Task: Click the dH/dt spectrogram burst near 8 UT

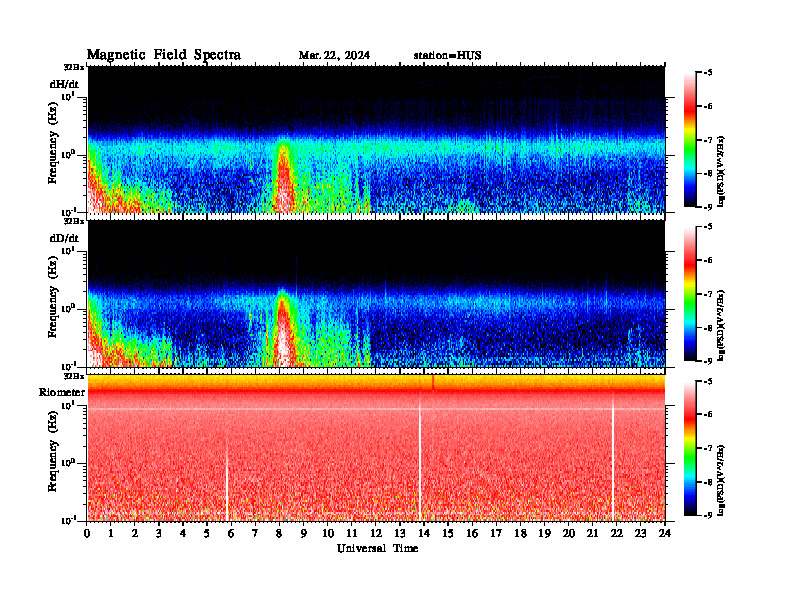Action: point(283,179)
